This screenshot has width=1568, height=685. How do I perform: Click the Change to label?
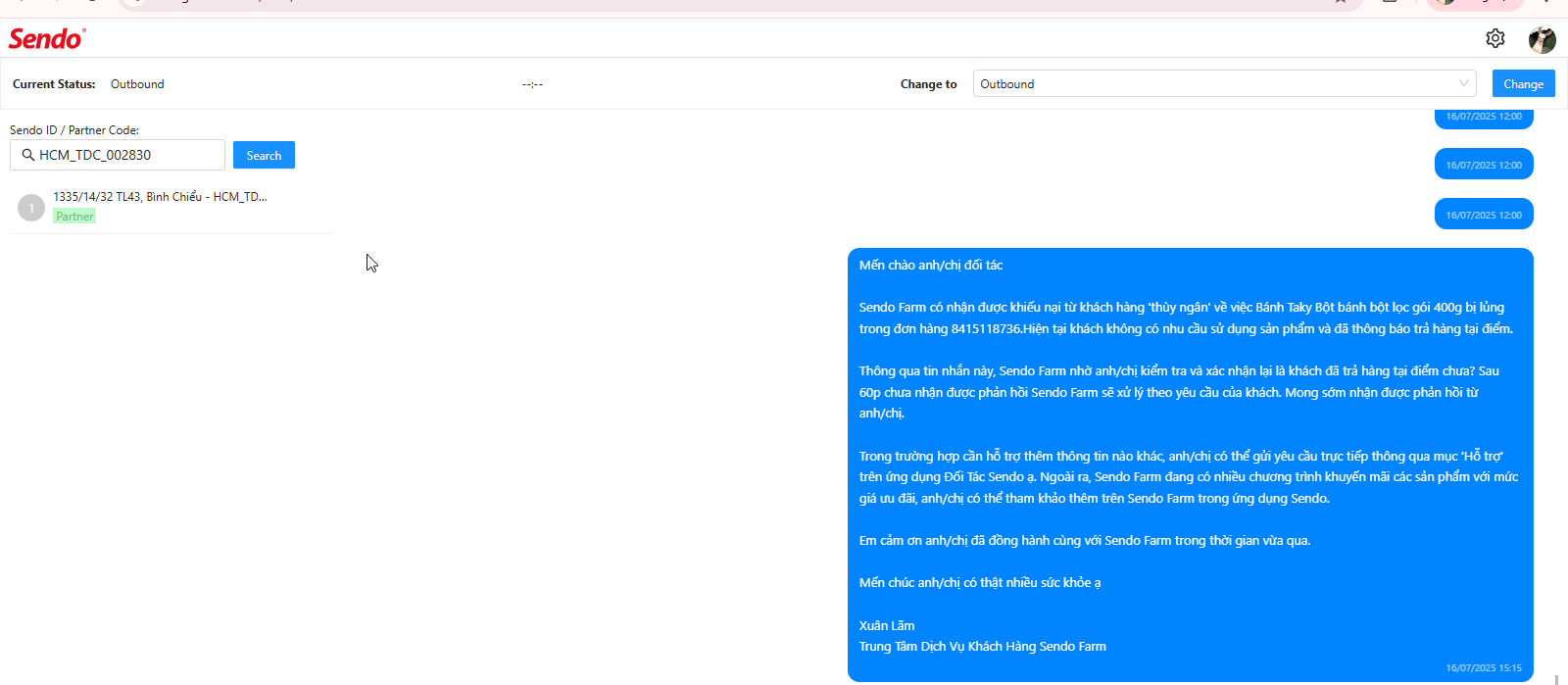point(928,84)
